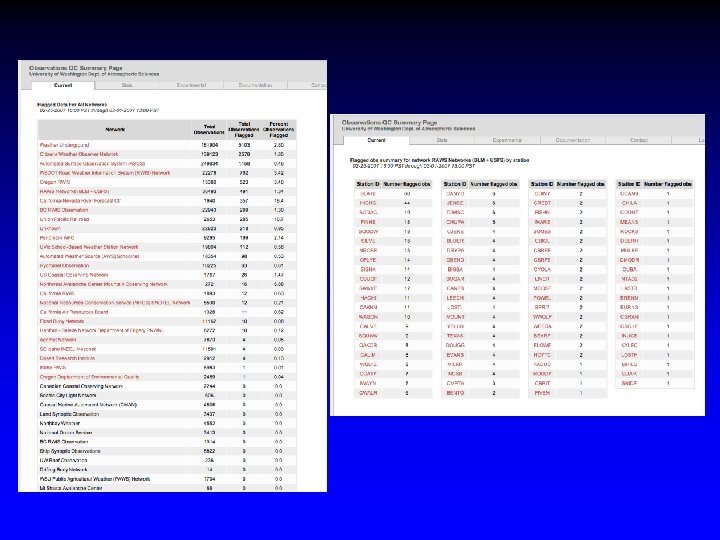This screenshot has height=540, width=720.
Task: Open the SUGAR station link
Action: pos(455,279)
